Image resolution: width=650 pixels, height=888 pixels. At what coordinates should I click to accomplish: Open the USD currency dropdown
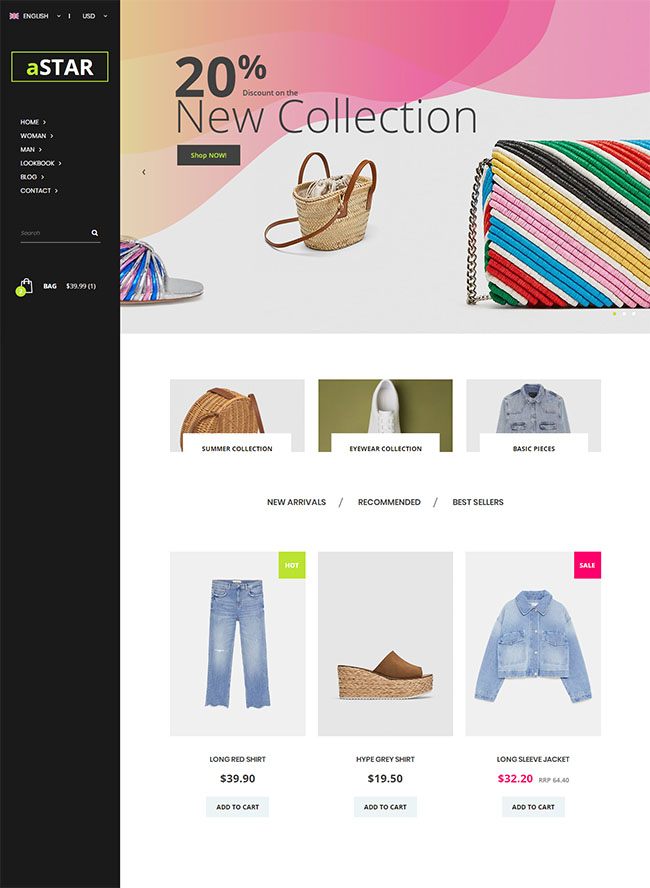pyautogui.click(x=94, y=16)
